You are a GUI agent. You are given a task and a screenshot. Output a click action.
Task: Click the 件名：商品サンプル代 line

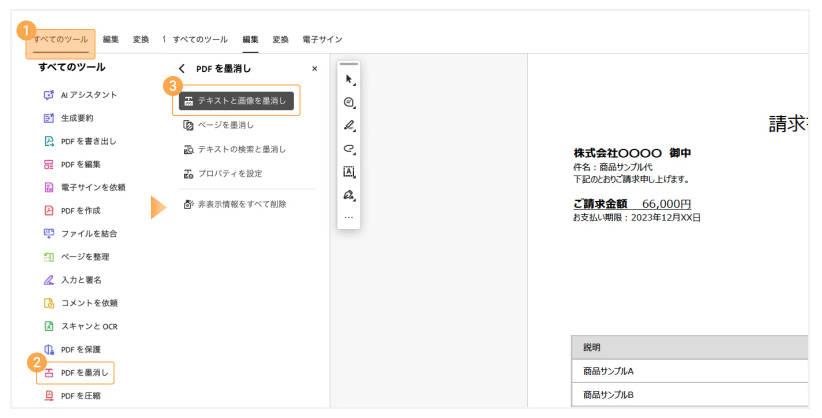point(613,167)
